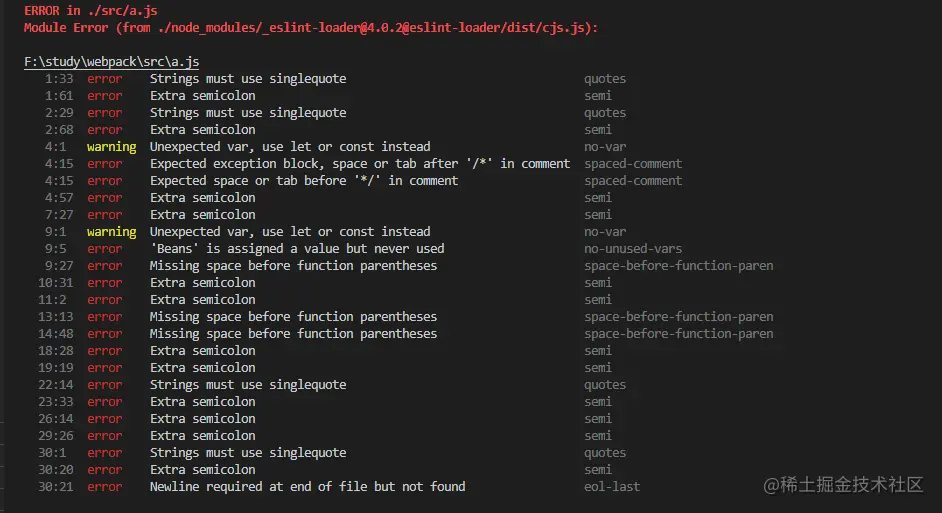Click the eol-last rule name
Screen dimensions: 942x513
[612, 487]
